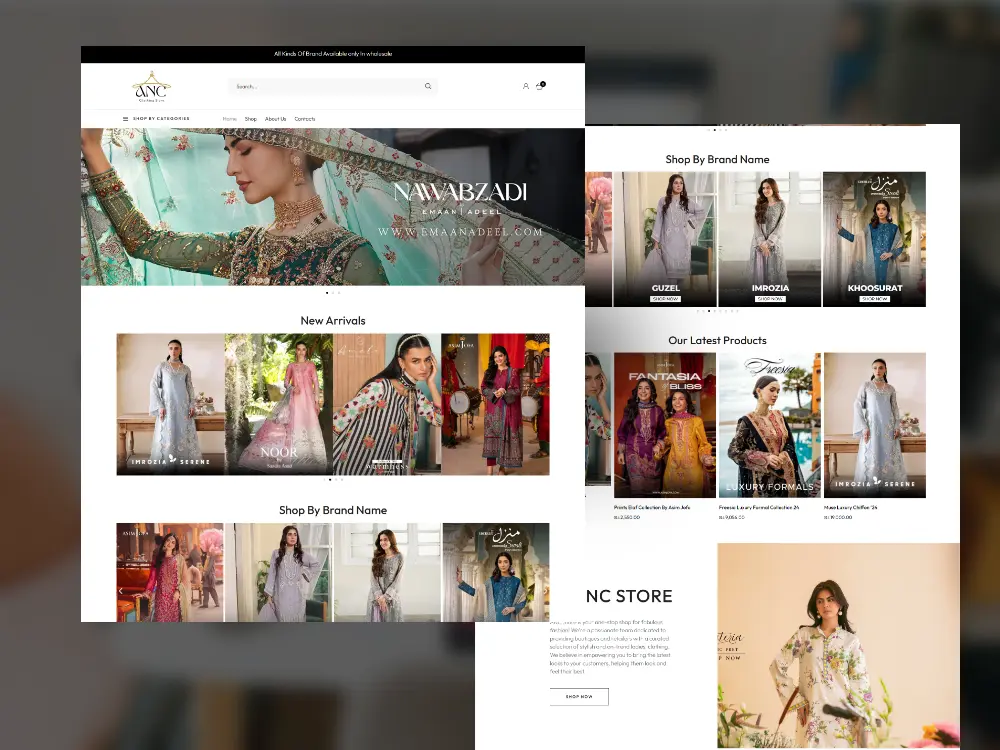Open Fantasia Bliss product image
1000x750 pixels.
pyautogui.click(x=665, y=425)
